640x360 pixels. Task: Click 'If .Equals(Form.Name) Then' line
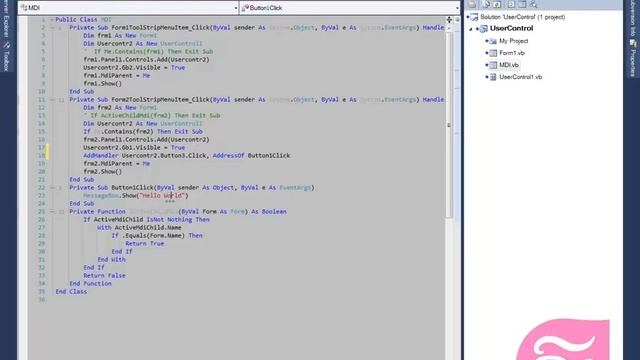(x=157, y=236)
